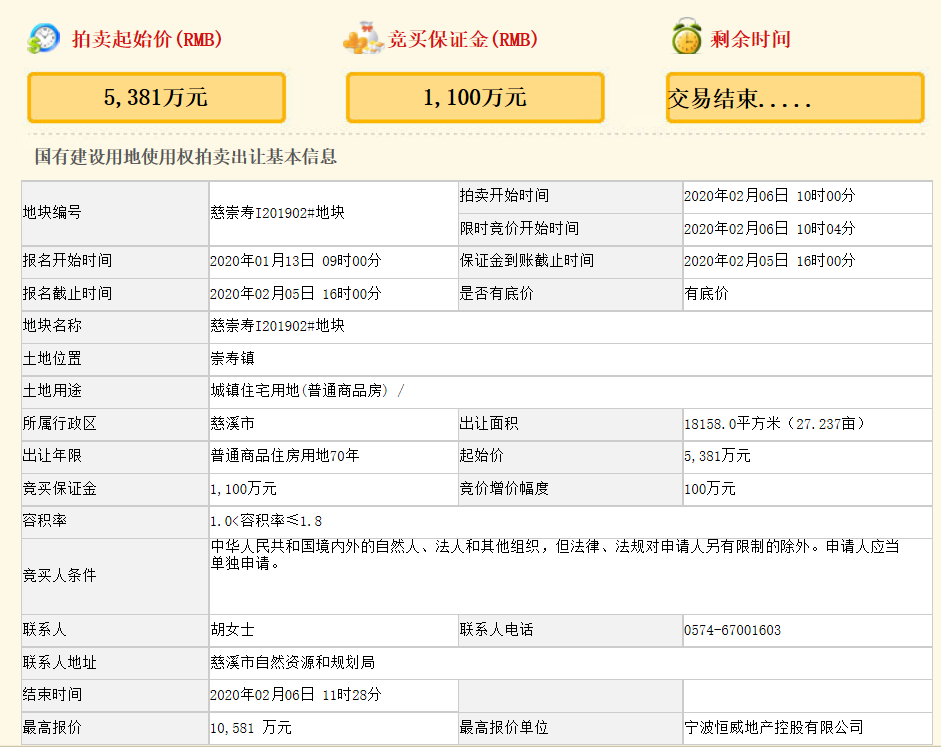Click the 崇寿镇 location value
The height and width of the screenshot is (749, 941).
point(232,358)
